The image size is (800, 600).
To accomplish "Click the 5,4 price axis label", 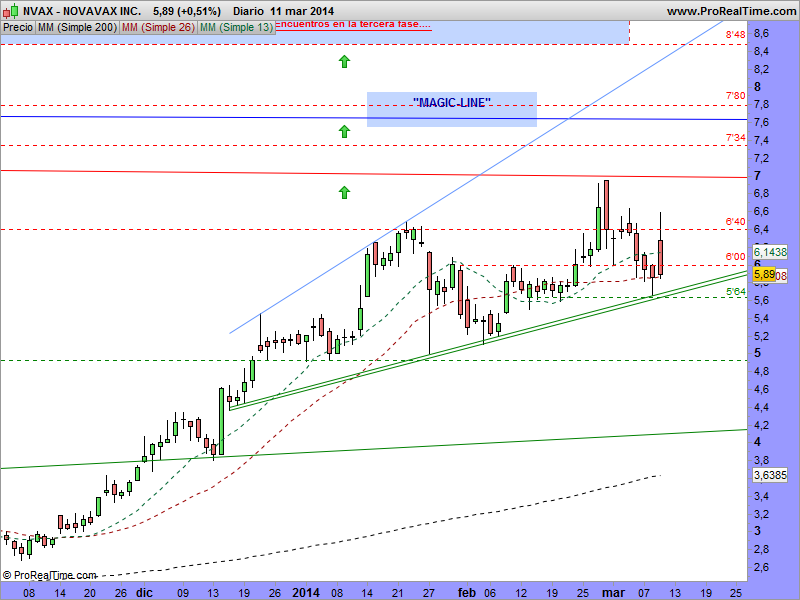I will coord(761,318).
